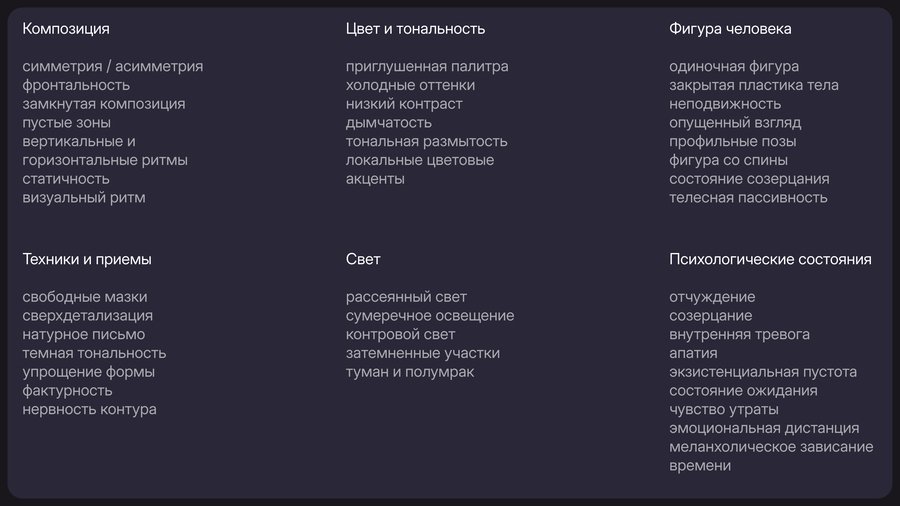Select the дымчатость item
Image resolution: width=900 pixels, height=506 pixels.
pyautogui.click(x=389, y=123)
